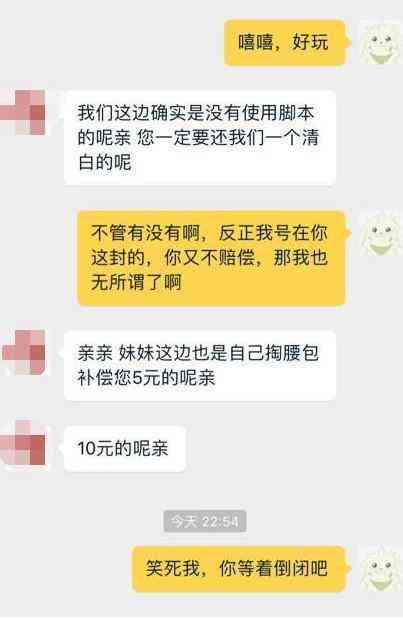Select the "笑死我，你等着倒闭吧" bubble
Viewport: 403px width, 619px height.
point(239,569)
